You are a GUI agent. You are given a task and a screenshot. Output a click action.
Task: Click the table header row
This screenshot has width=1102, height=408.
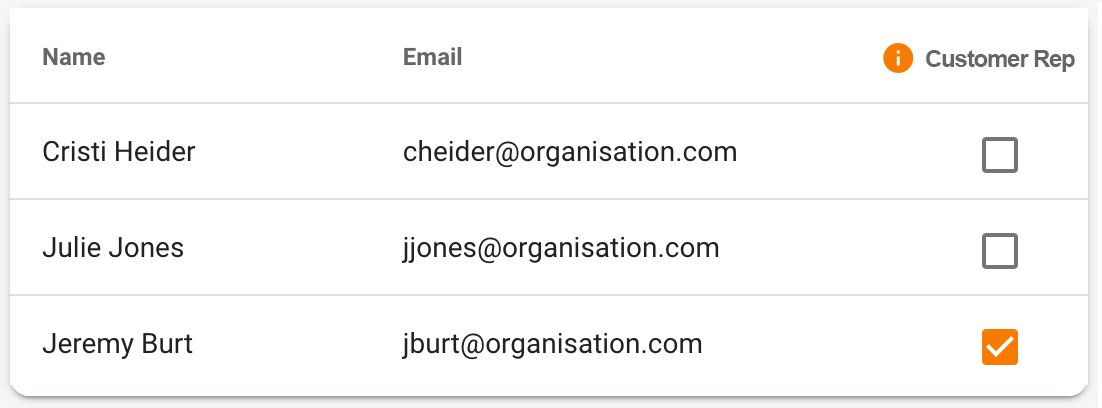[x=549, y=56]
